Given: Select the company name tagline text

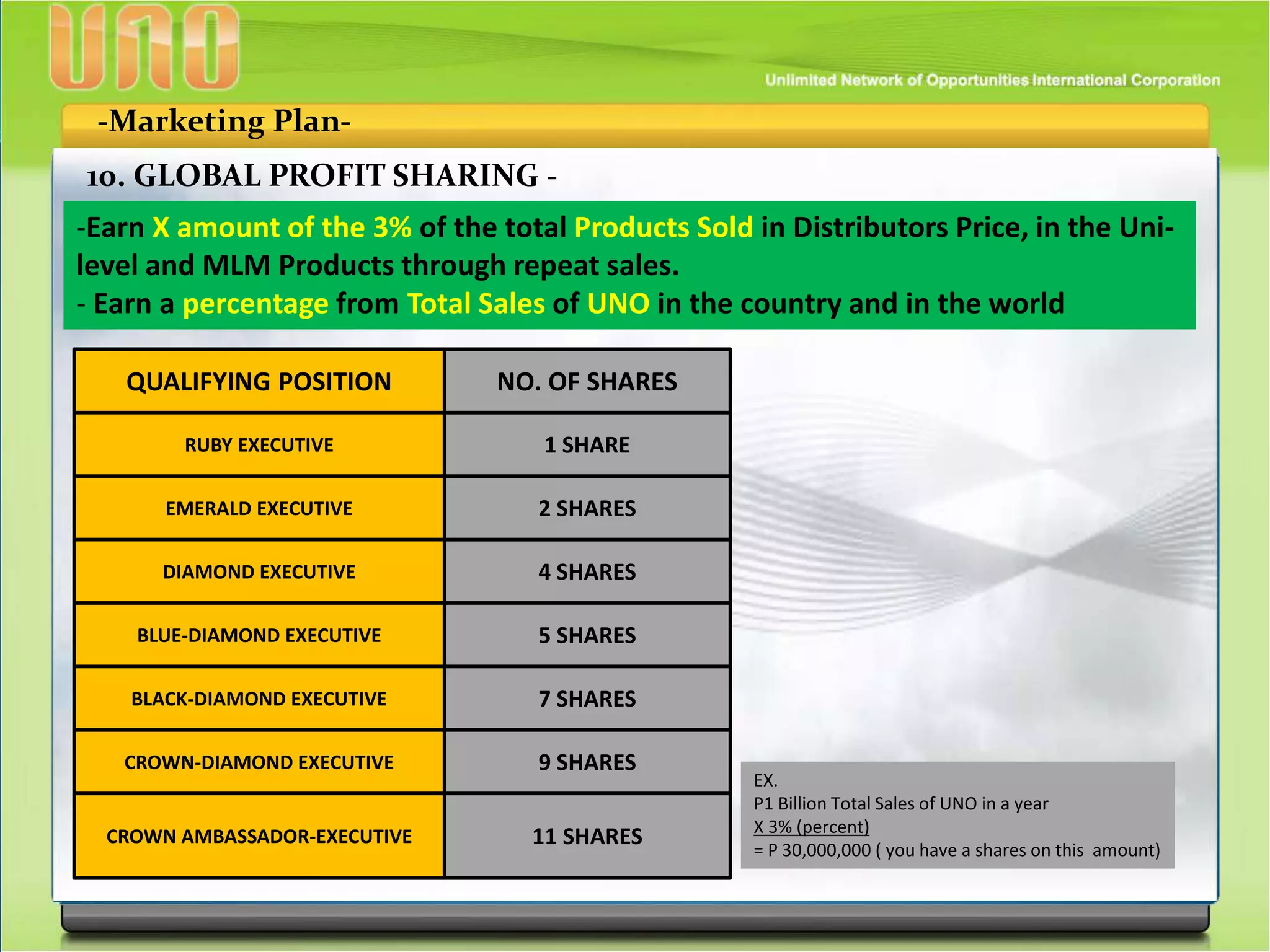Looking at the screenshot, I should (x=992, y=80).
